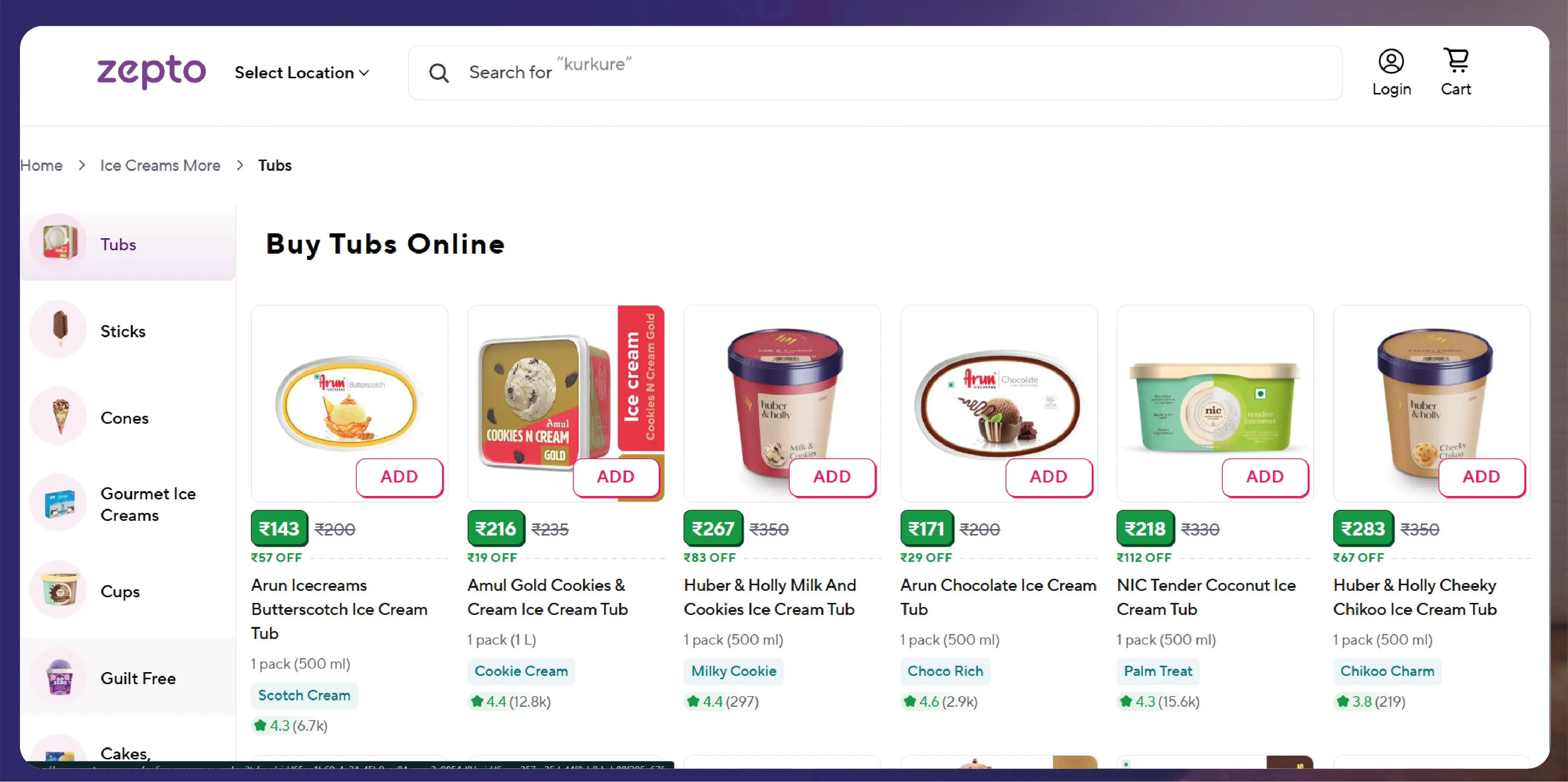Open the Guilt Free category icon
The image size is (1568, 782).
point(59,677)
